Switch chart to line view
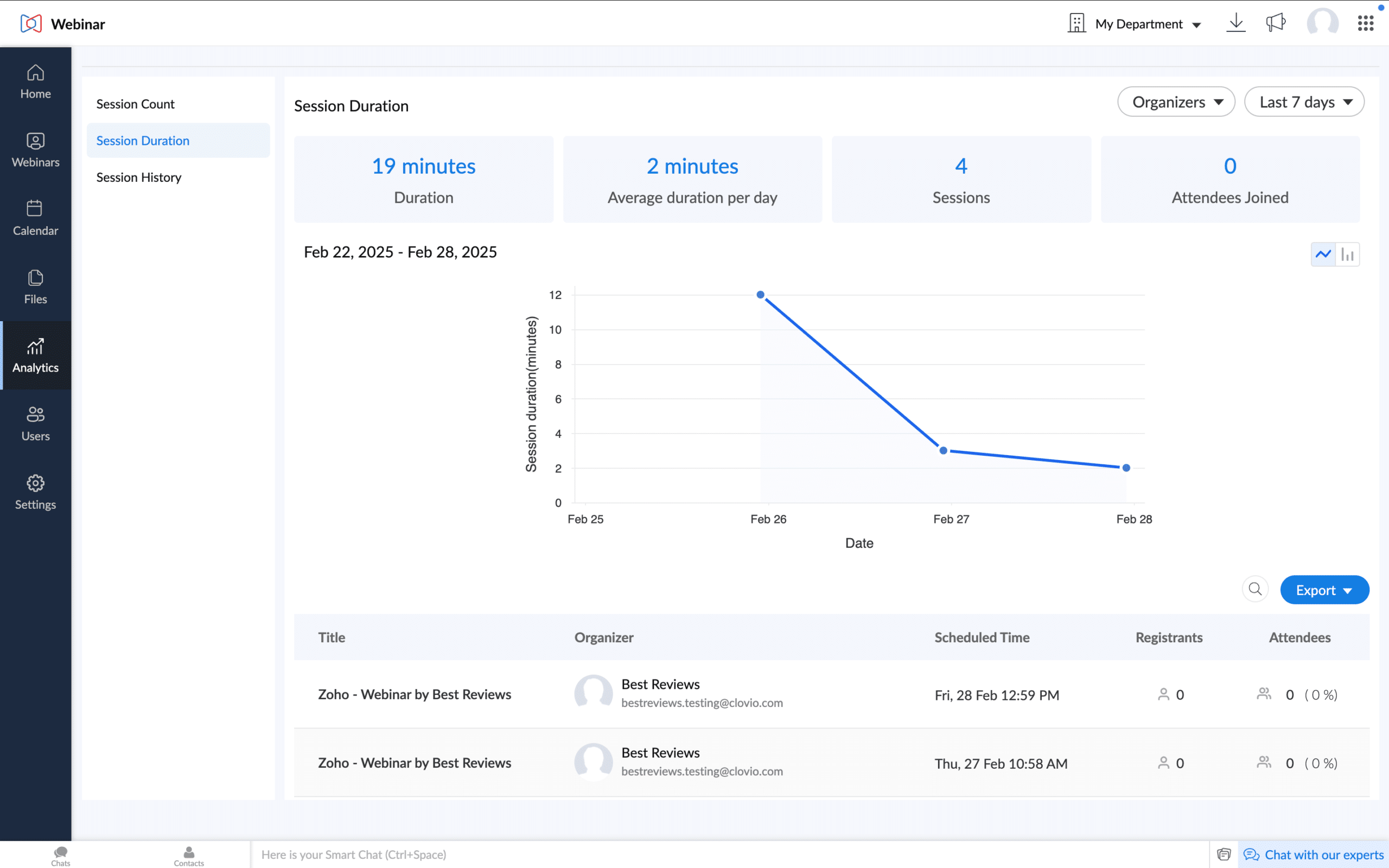The width and height of the screenshot is (1389, 868). [1323, 253]
